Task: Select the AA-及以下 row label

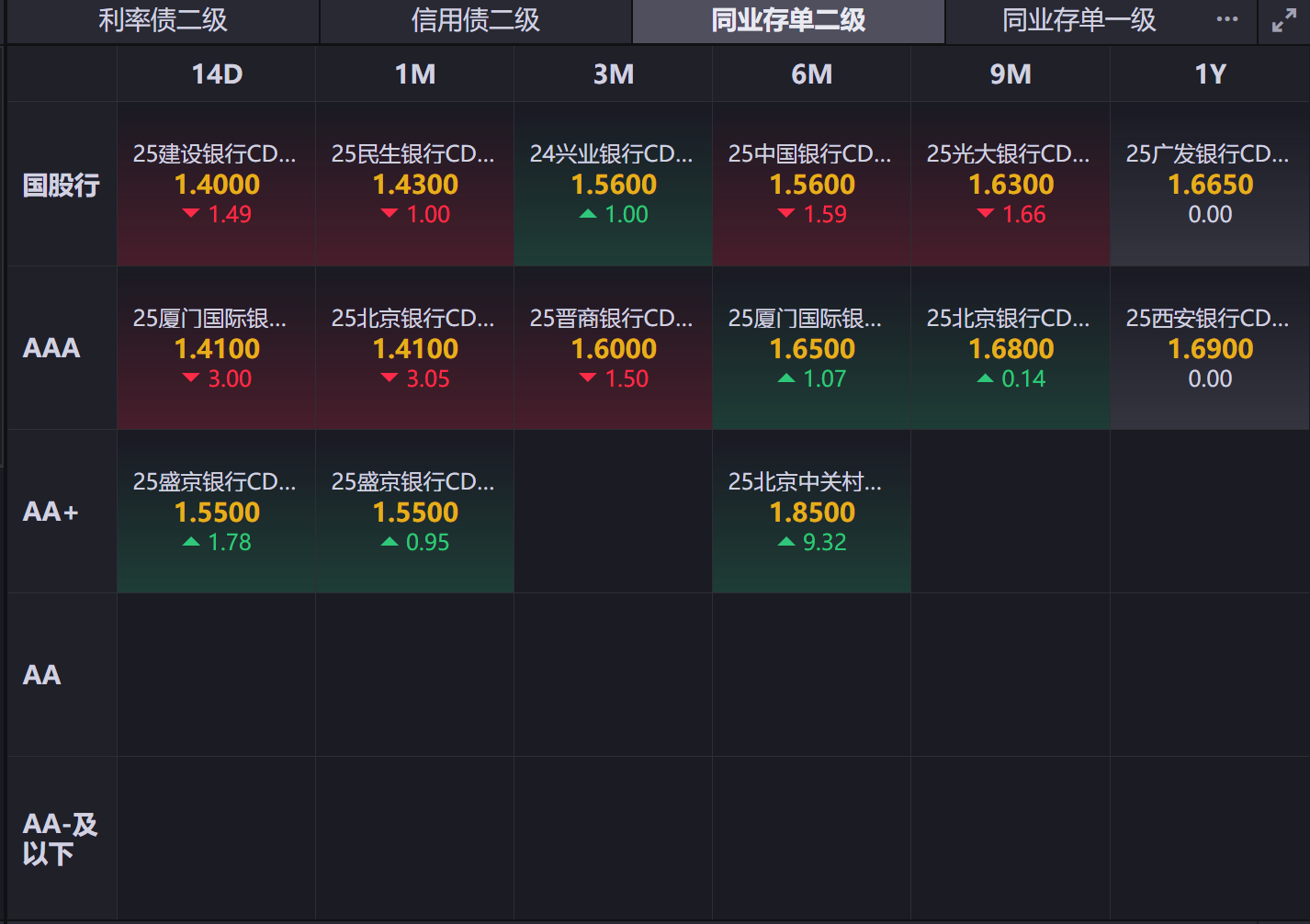Action: point(60,839)
